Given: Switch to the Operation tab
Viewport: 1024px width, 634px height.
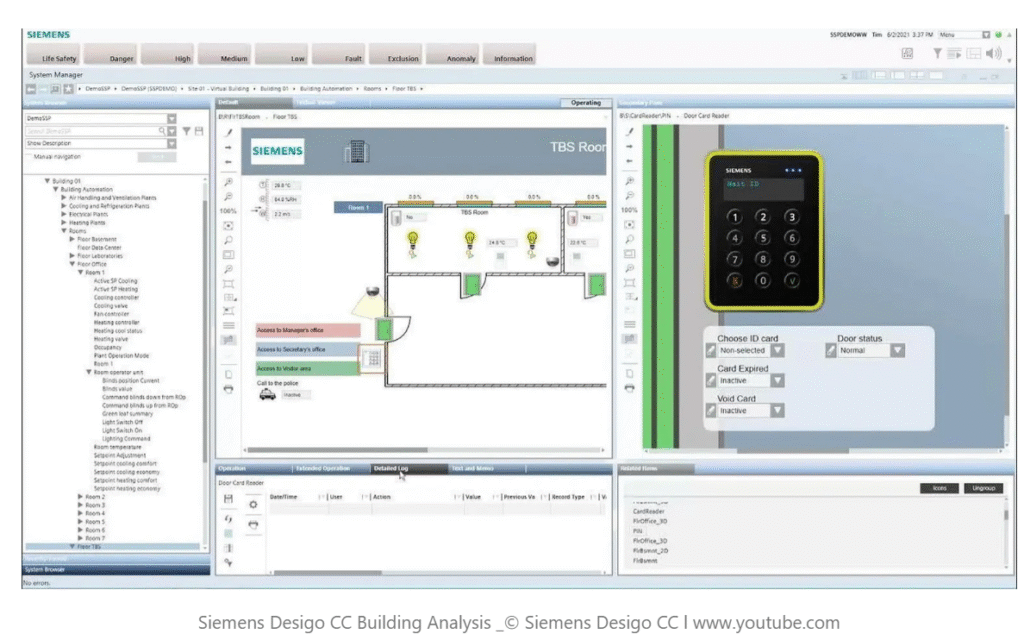Looking at the screenshot, I should pyautogui.click(x=253, y=469).
